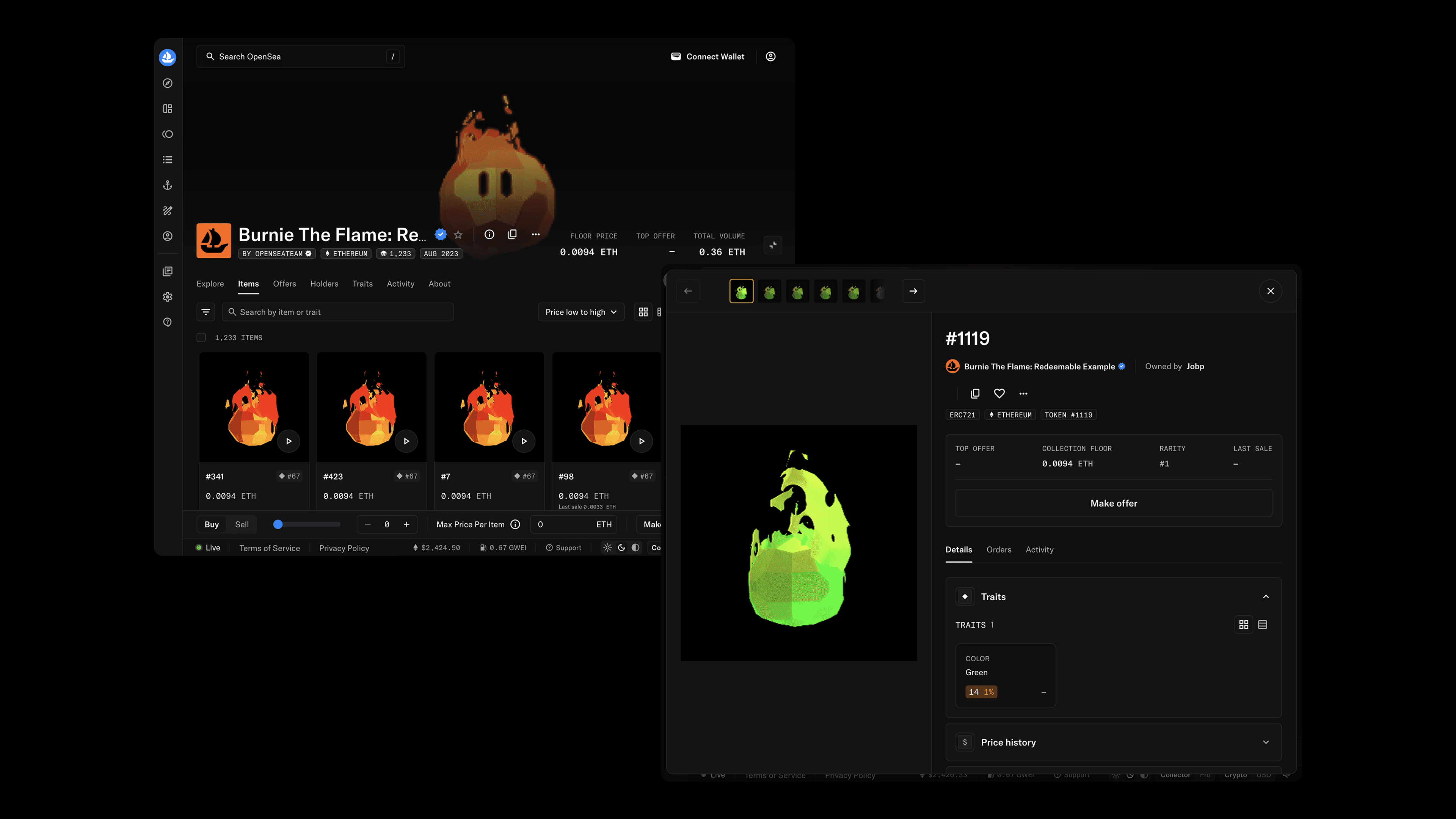
Task: Show traits in grid layout
Action: (x=1244, y=624)
